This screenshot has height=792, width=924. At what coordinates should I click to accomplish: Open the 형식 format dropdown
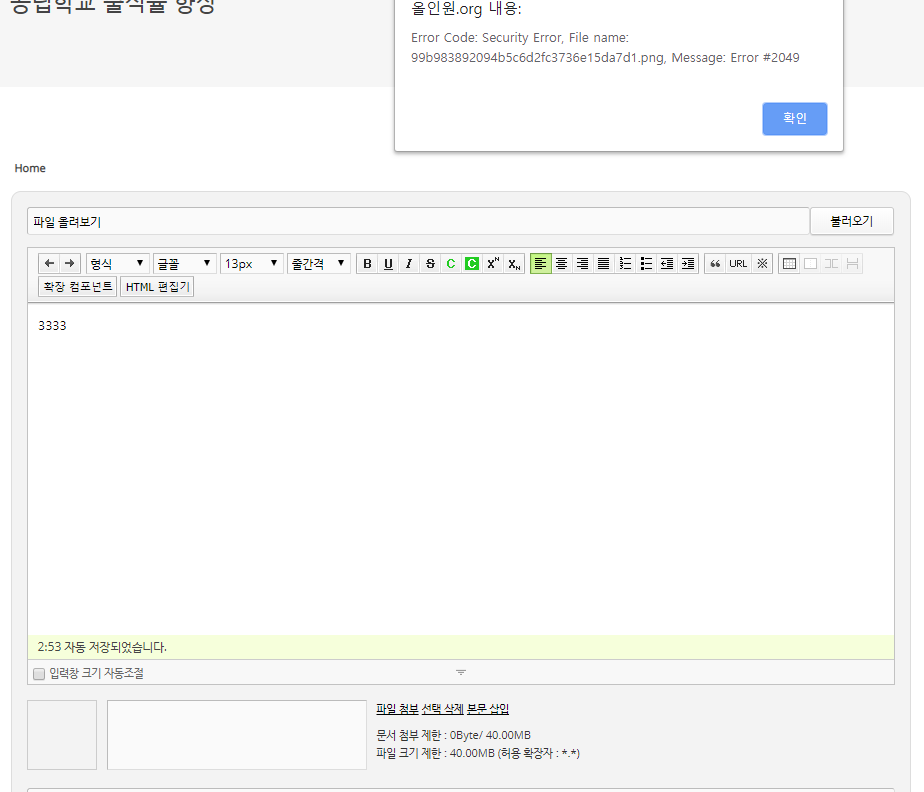118,264
